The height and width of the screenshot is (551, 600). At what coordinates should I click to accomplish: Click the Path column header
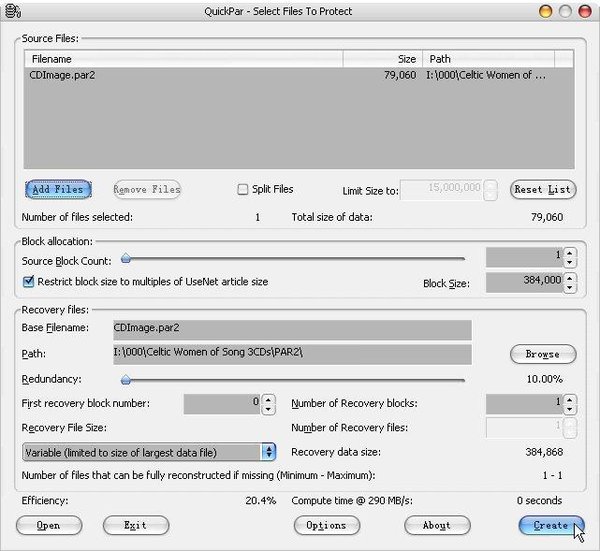click(488, 59)
